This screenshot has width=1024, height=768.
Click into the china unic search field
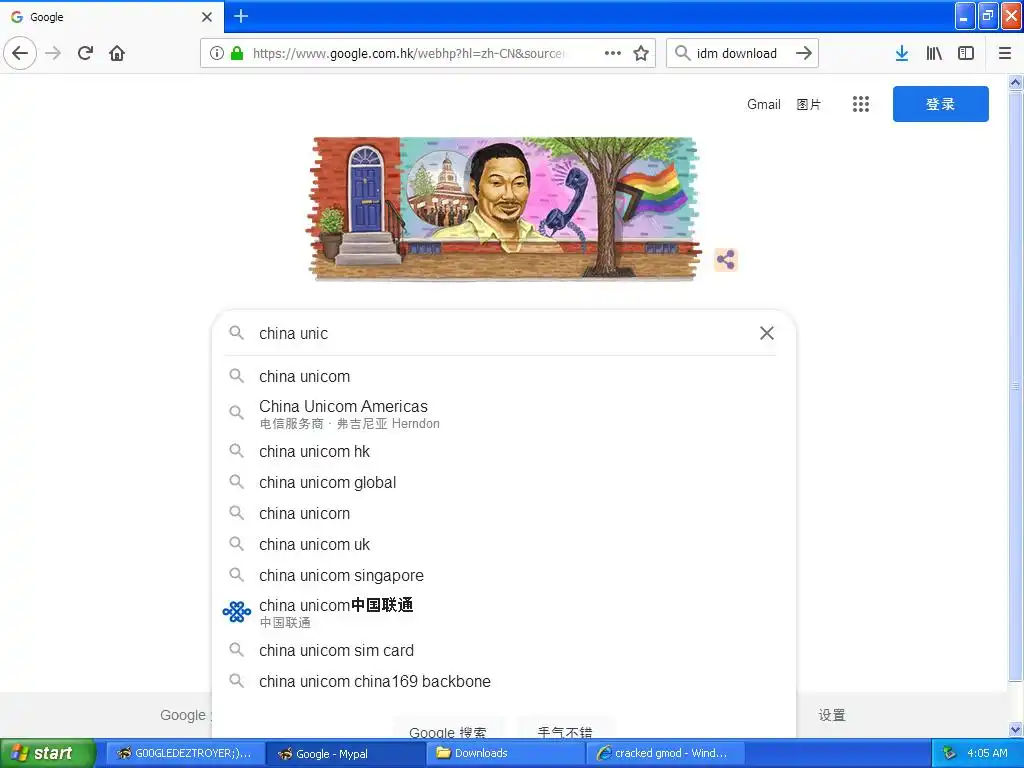[503, 333]
